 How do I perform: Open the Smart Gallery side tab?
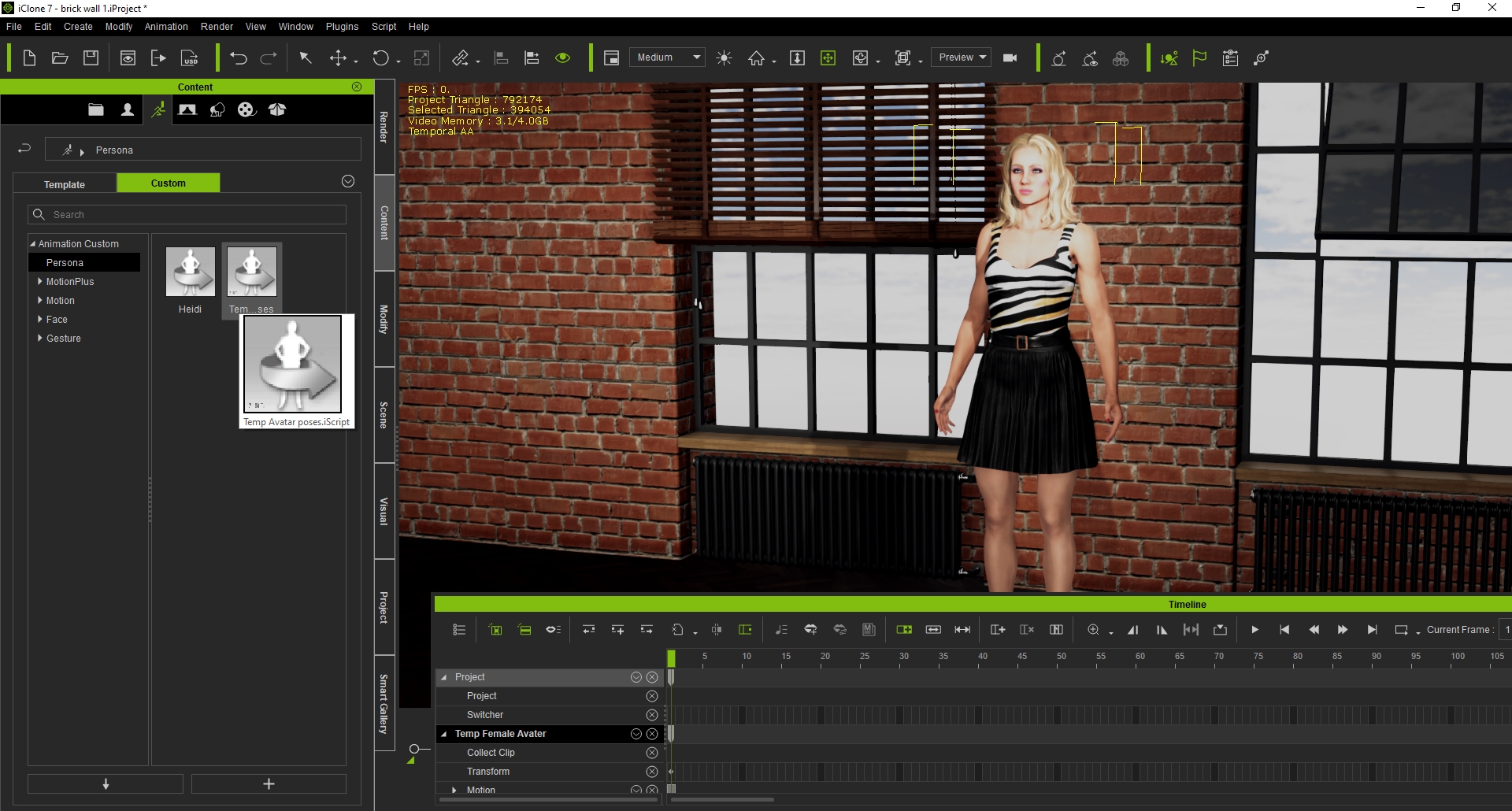click(384, 703)
